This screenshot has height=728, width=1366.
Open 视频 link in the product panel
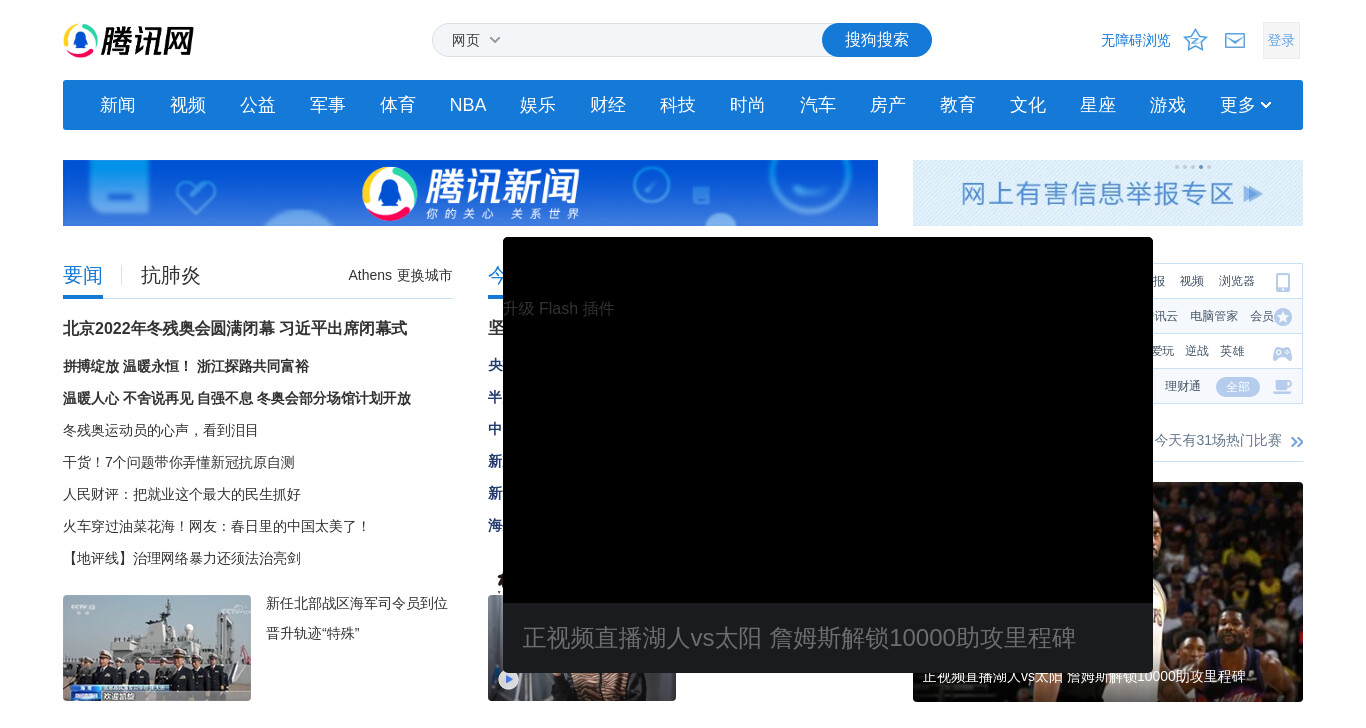pyautogui.click(x=1192, y=281)
